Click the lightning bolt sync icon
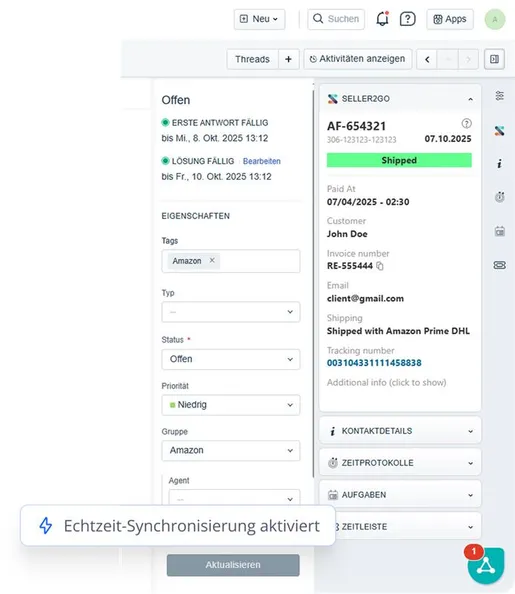Image resolution: width=515 pixels, height=594 pixels. 46,526
